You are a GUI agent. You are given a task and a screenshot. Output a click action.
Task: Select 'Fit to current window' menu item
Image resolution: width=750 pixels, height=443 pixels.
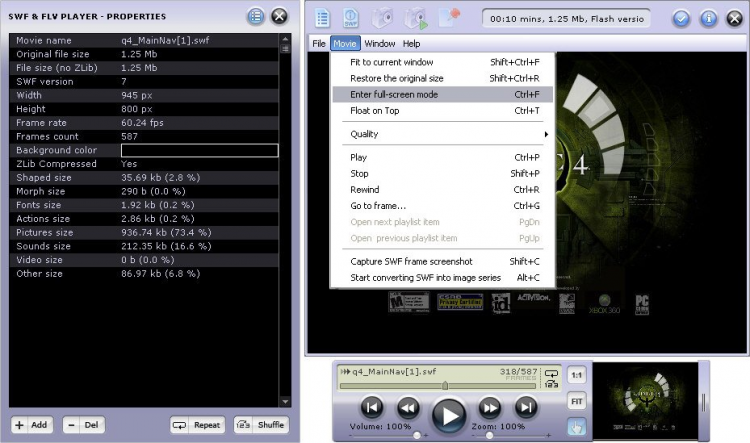coord(442,62)
